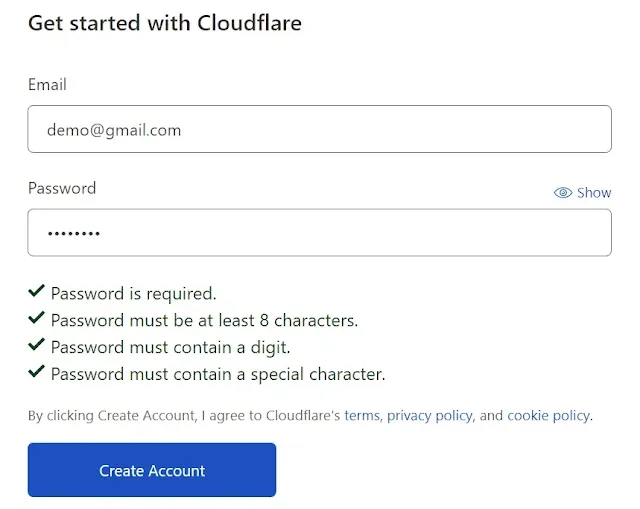Image resolution: width=640 pixels, height=509 pixels.
Task: Click checkmark next to Password is required
Action: click(x=36, y=291)
